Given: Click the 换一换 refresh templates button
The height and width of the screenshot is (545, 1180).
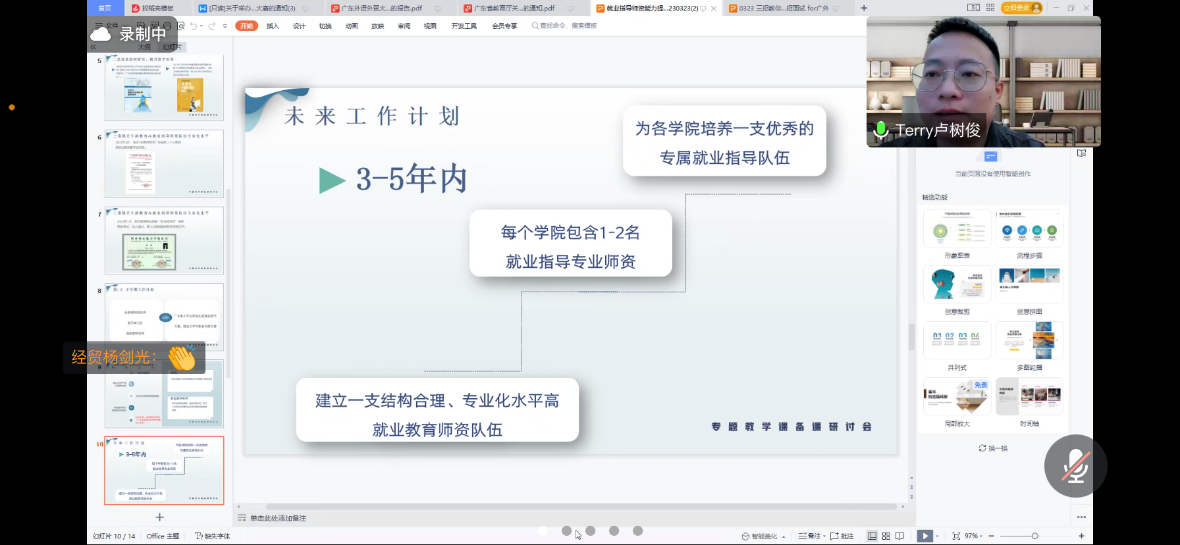Looking at the screenshot, I should click(x=992, y=448).
